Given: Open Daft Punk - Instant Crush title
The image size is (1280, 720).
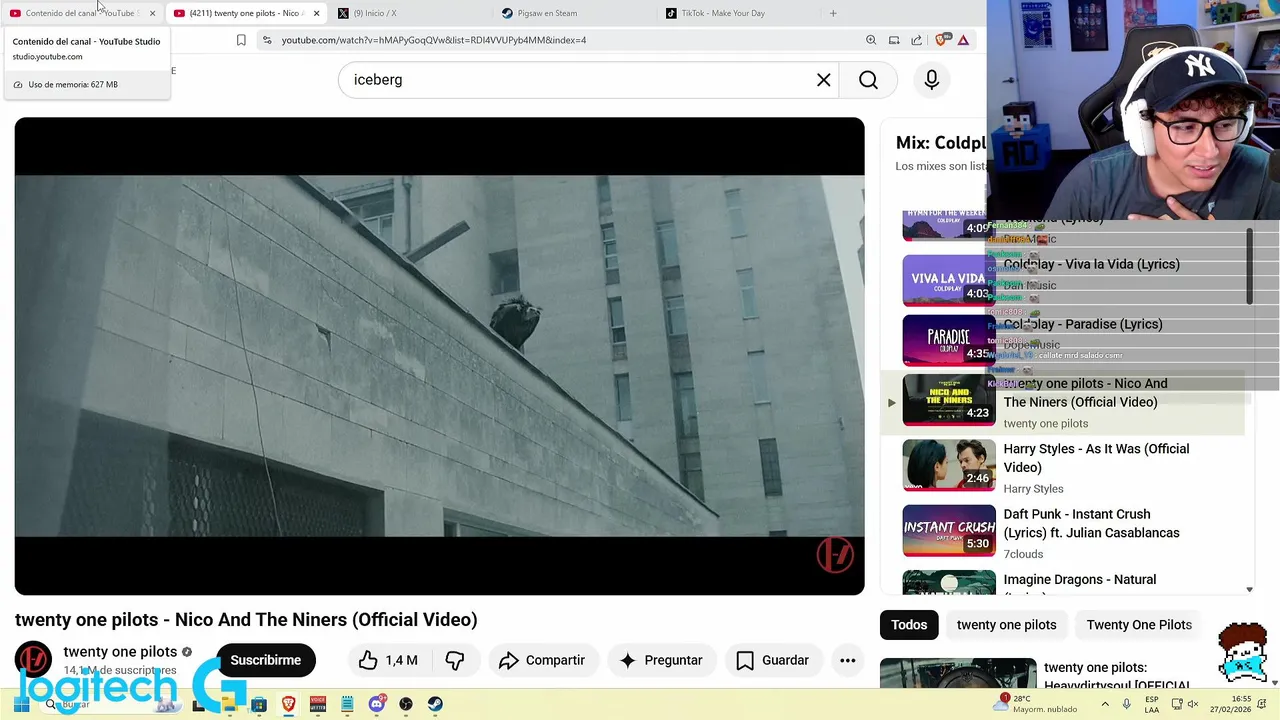Looking at the screenshot, I should click(1091, 523).
